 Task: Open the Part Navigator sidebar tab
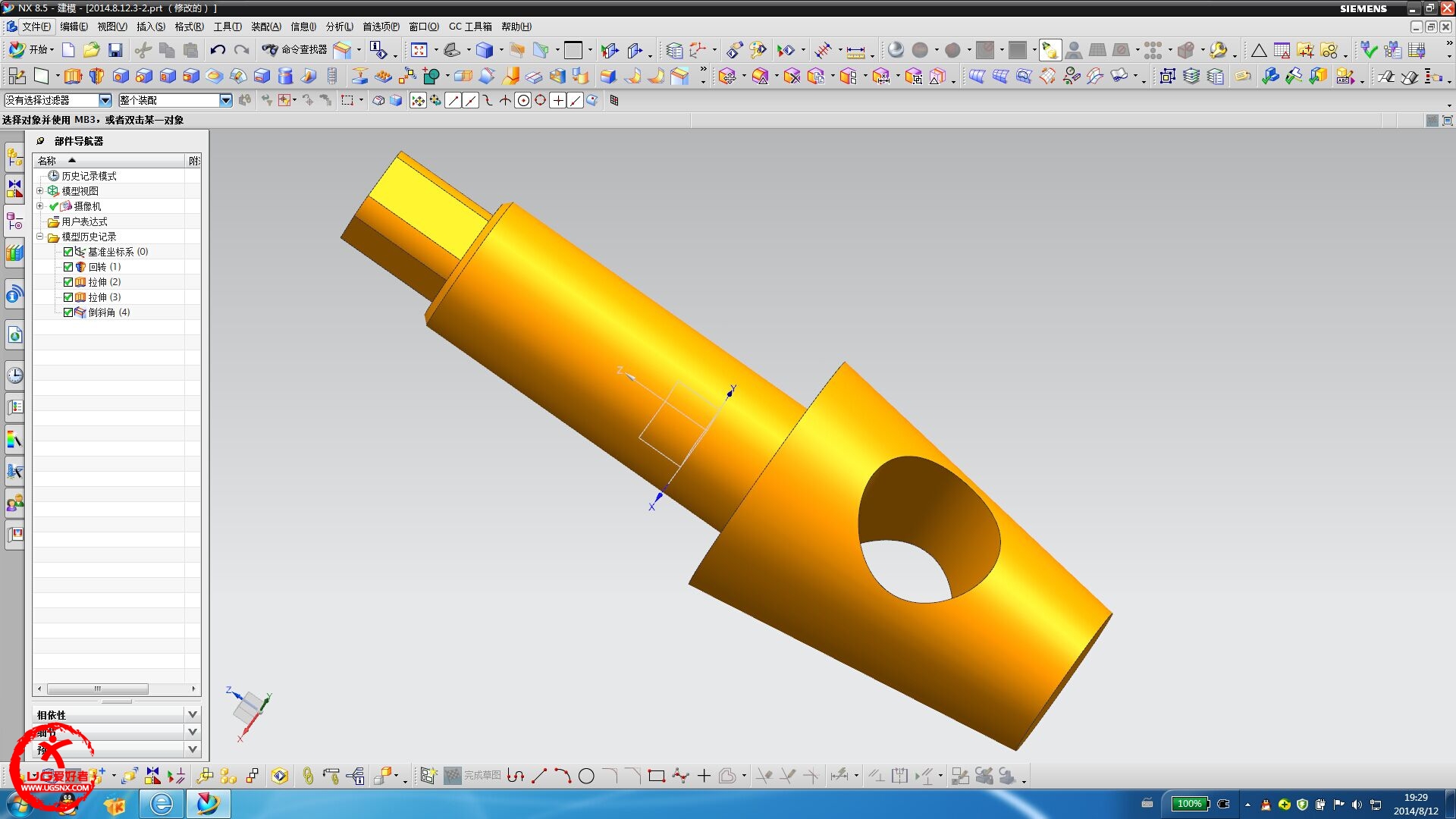[14, 221]
